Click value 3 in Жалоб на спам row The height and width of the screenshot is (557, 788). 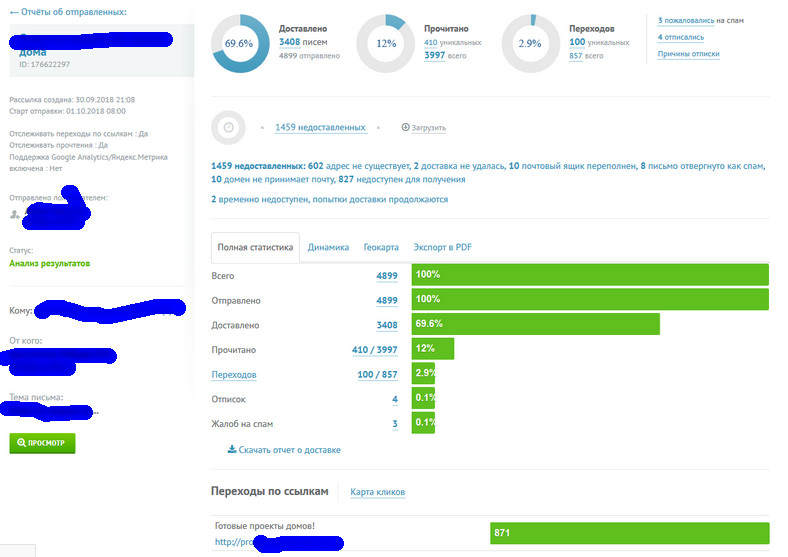click(395, 424)
